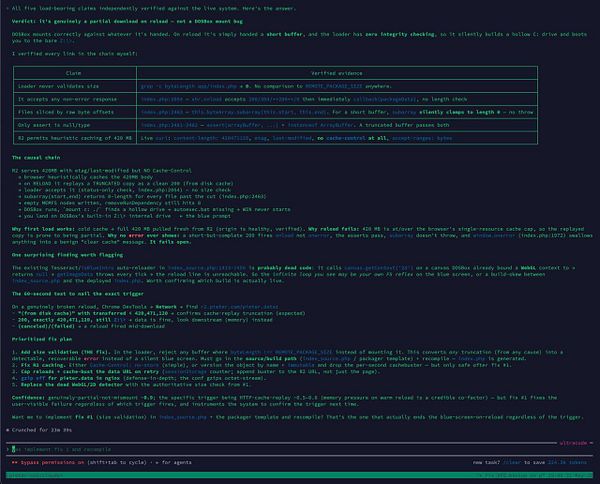Click the '(canceled)/(failed)' test outcome line
The image size is (600, 484).
[88, 326]
